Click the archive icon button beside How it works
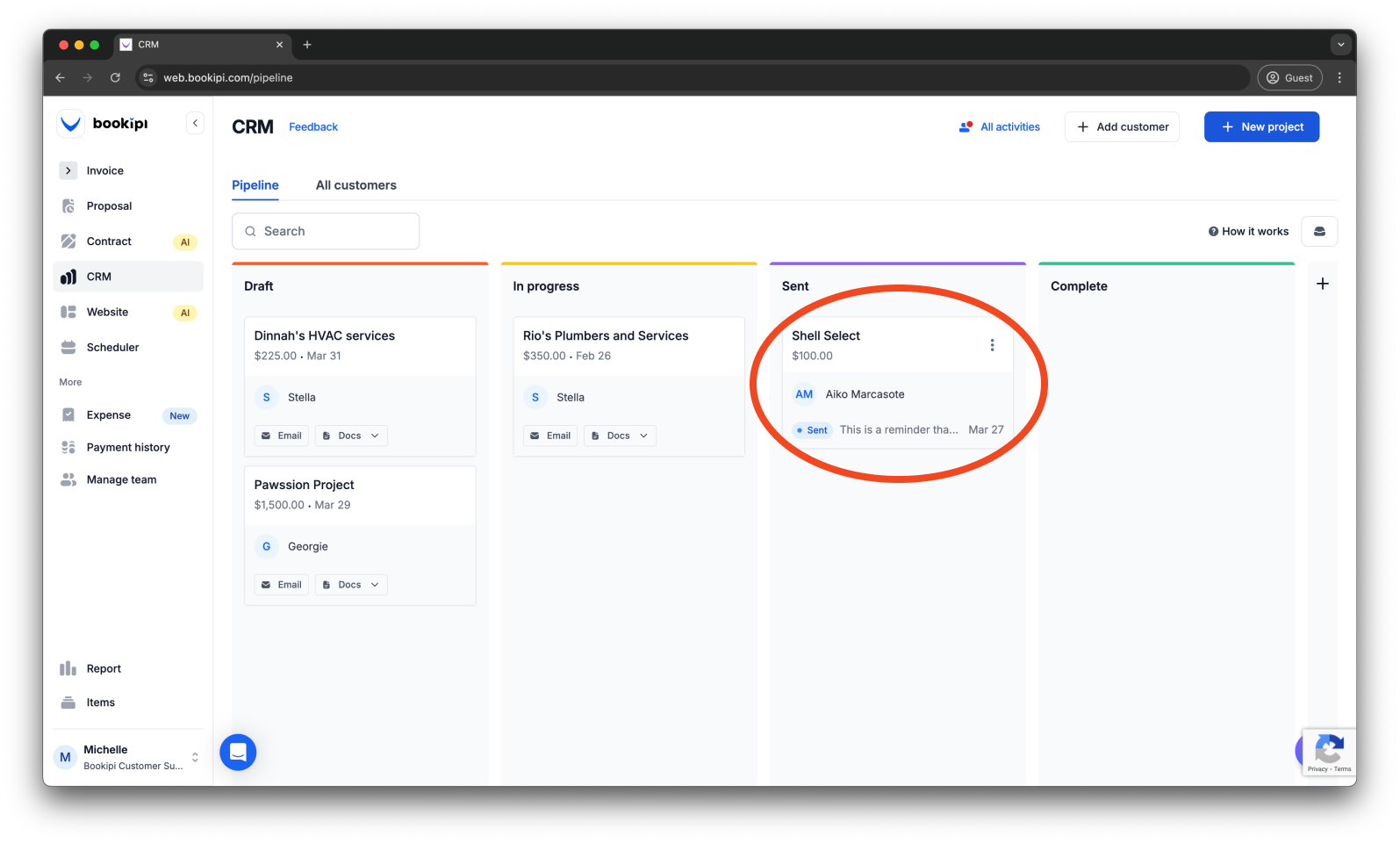 (x=1319, y=232)
